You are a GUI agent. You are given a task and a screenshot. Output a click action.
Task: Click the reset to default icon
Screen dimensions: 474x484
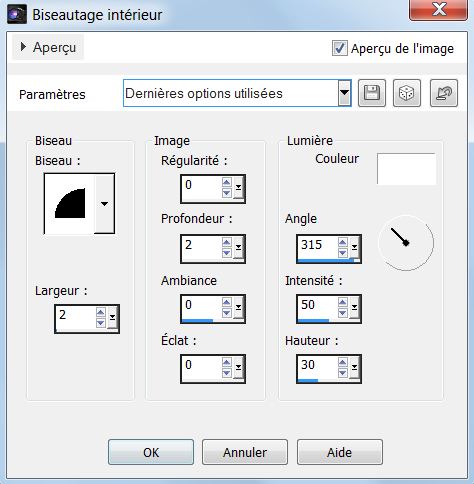[444, 93]
